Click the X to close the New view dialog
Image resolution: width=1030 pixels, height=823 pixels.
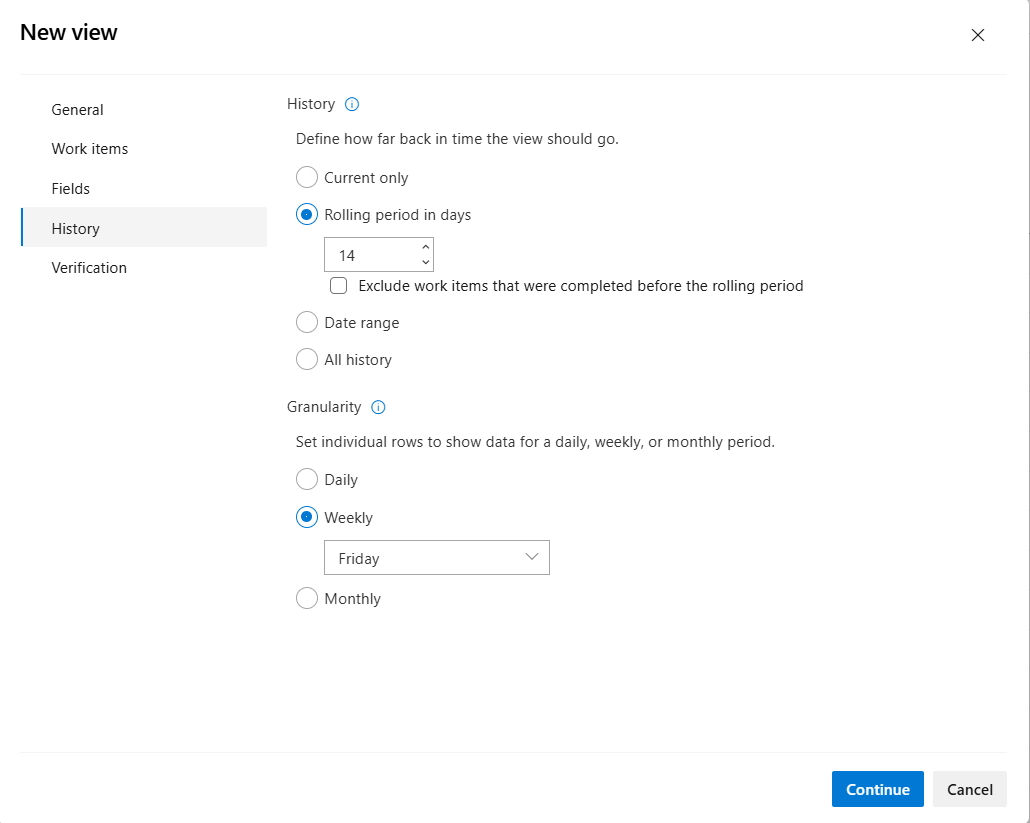tap(977, 34)
